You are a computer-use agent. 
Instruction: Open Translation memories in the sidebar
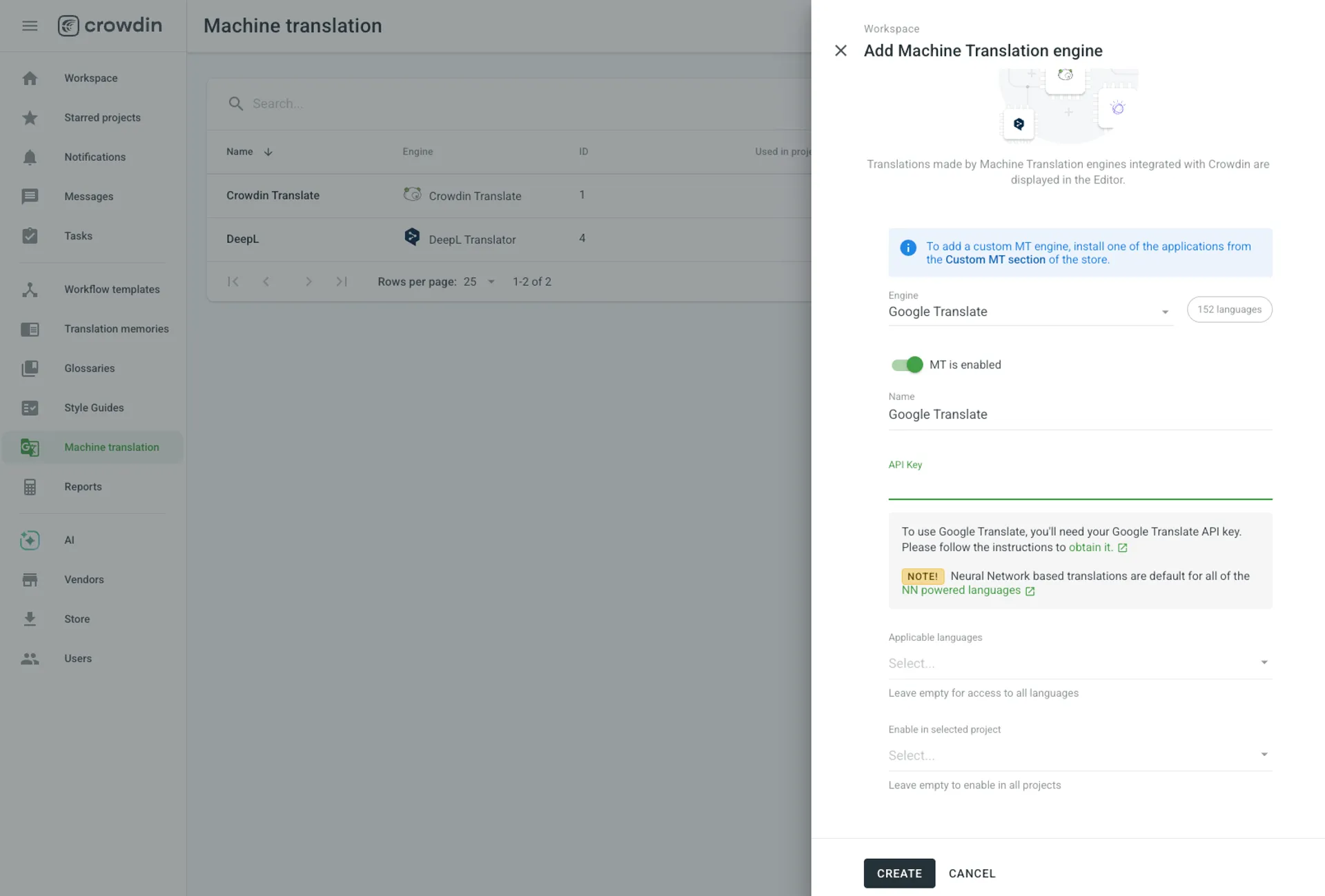pyautogui.click(x=117, y=329)
